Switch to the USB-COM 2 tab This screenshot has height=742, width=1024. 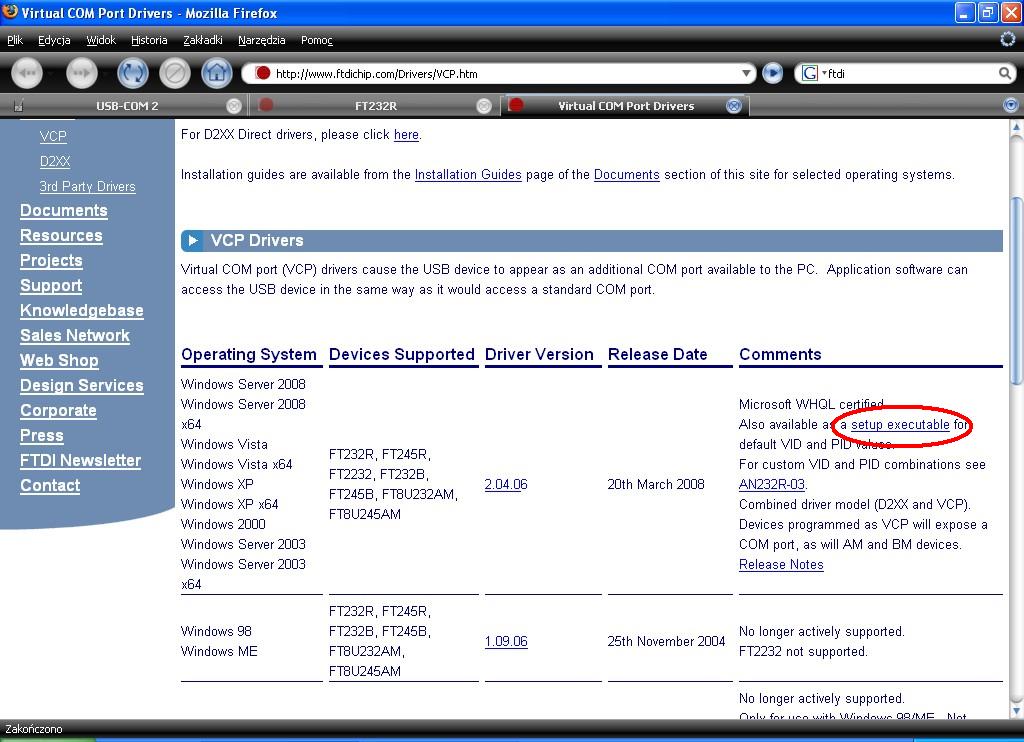pyautogui.click(x=127, y=106)
